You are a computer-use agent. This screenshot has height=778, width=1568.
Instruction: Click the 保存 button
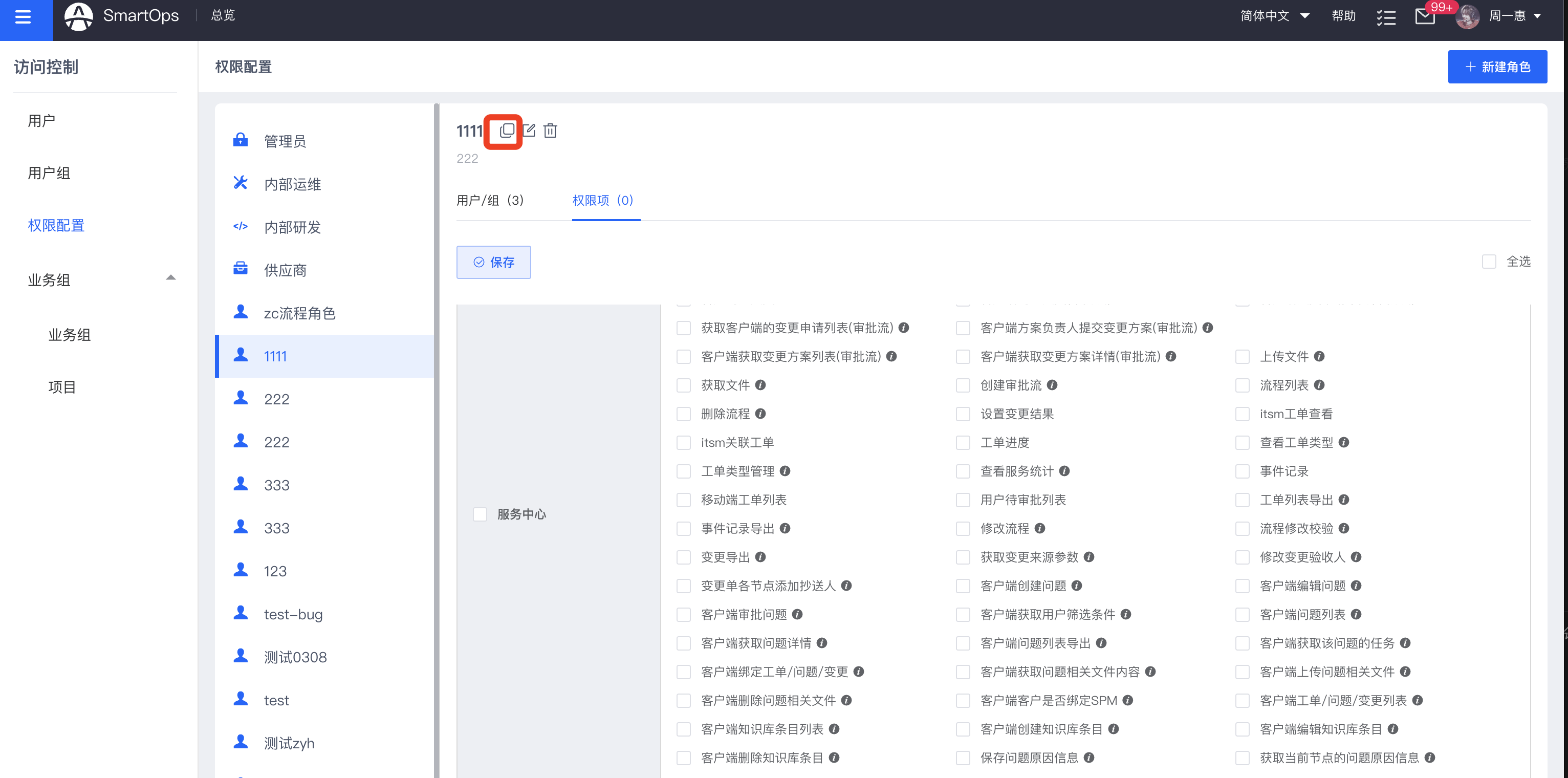[x=494, y=263]
